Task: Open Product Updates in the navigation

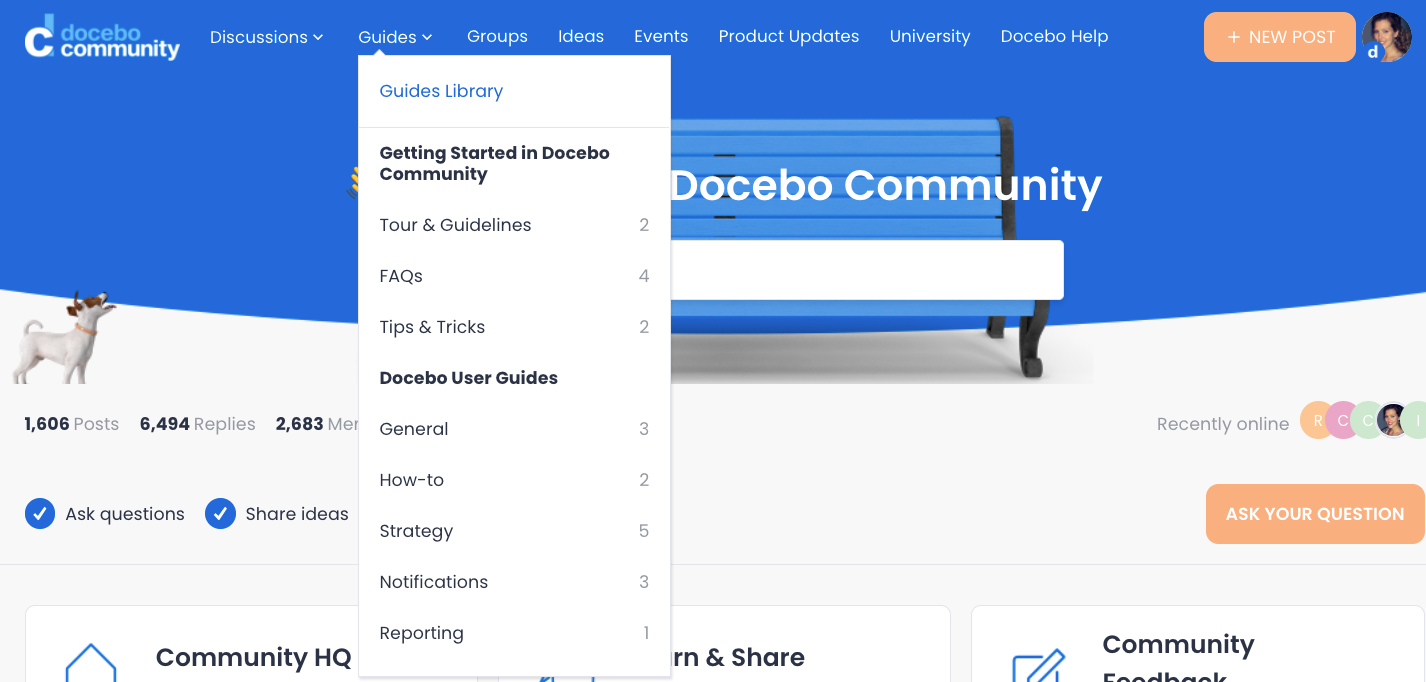Action: [789, 36]
